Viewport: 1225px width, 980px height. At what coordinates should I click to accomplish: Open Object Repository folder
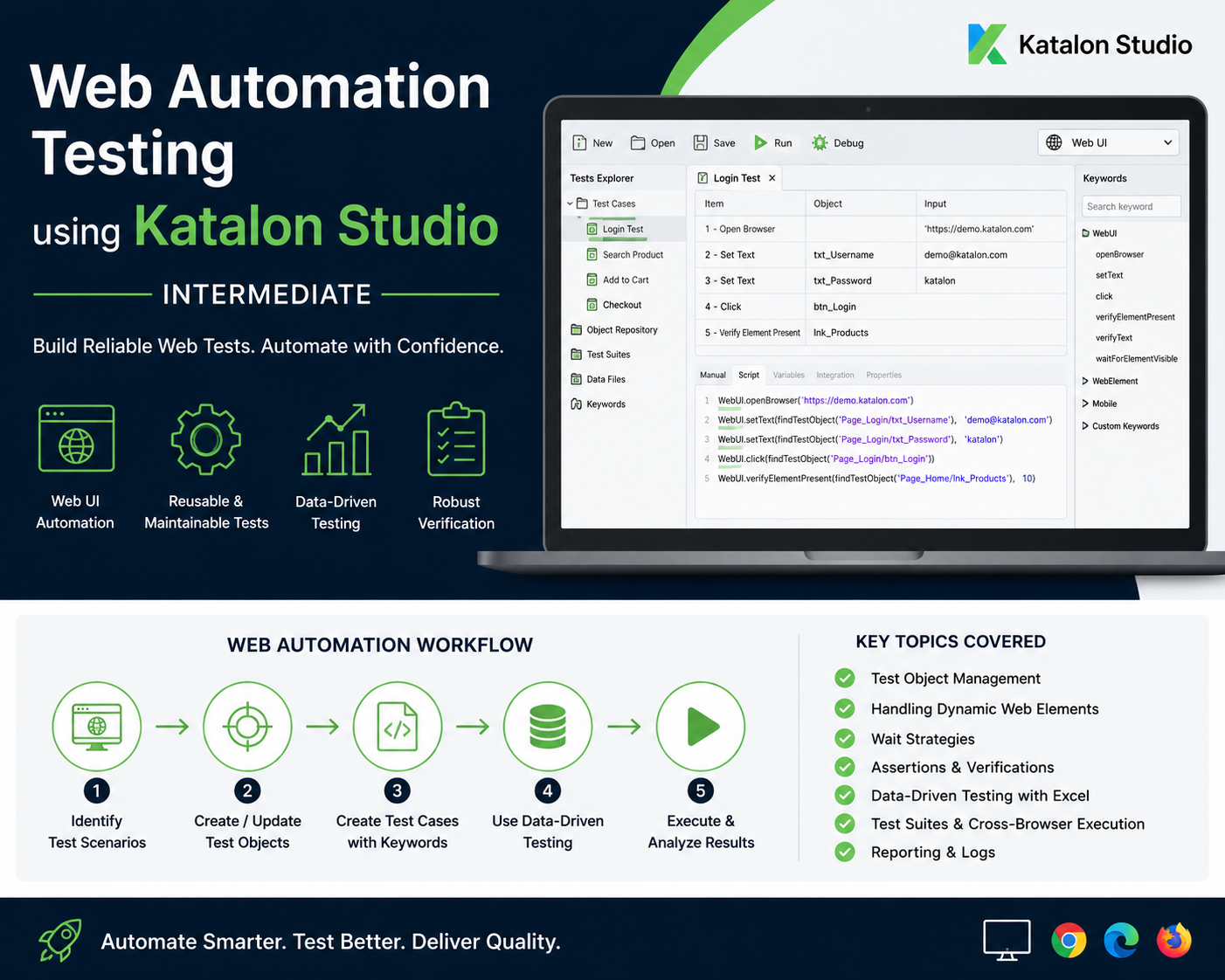pyautogui.click(x=622, y=329)
